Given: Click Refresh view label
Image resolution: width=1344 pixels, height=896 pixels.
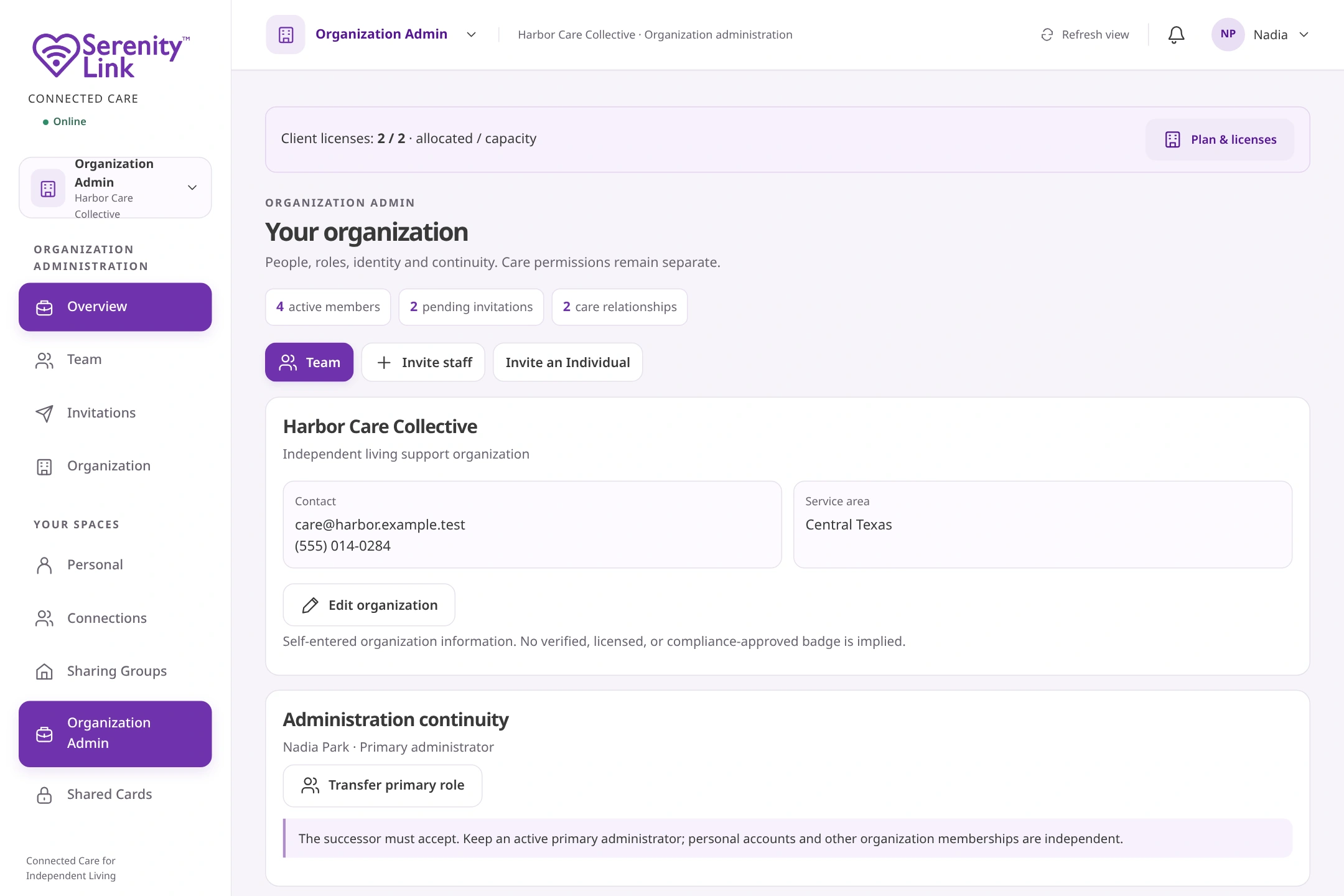Looking at the screenshot, I should (1095, 35).
